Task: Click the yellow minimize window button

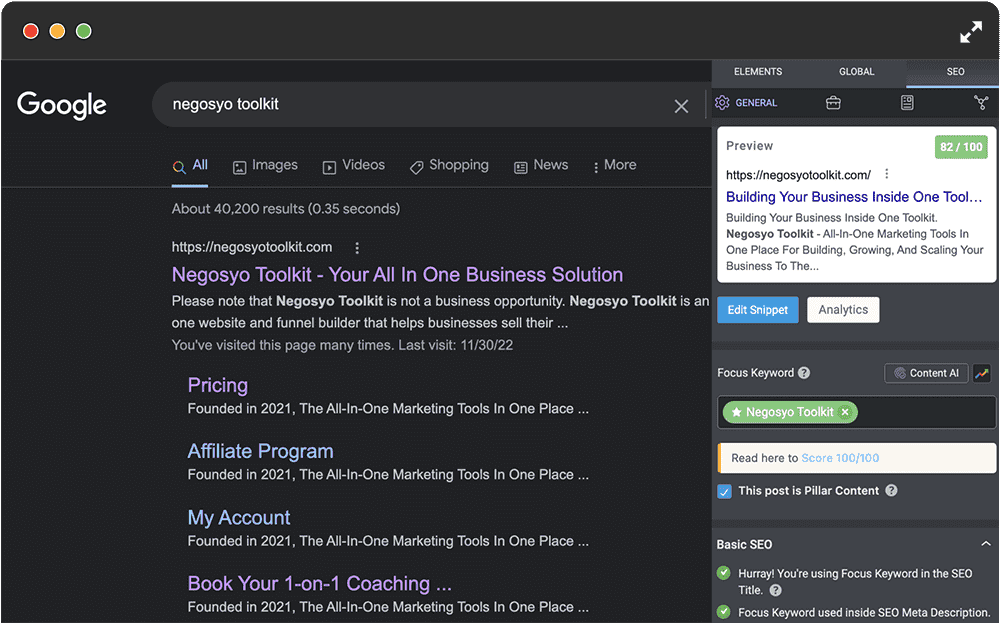Action: tap(57, 31)
